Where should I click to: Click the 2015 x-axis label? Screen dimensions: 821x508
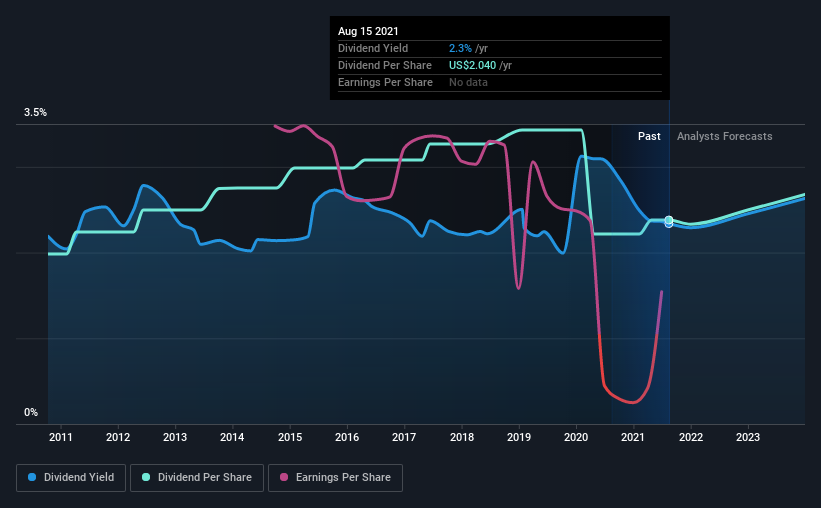[x=290, y=437]
